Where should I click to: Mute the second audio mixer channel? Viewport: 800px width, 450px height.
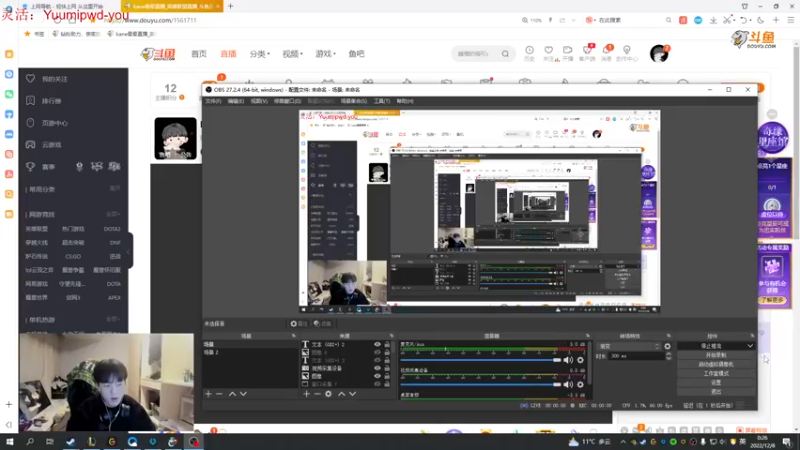[x=568, y=385]
